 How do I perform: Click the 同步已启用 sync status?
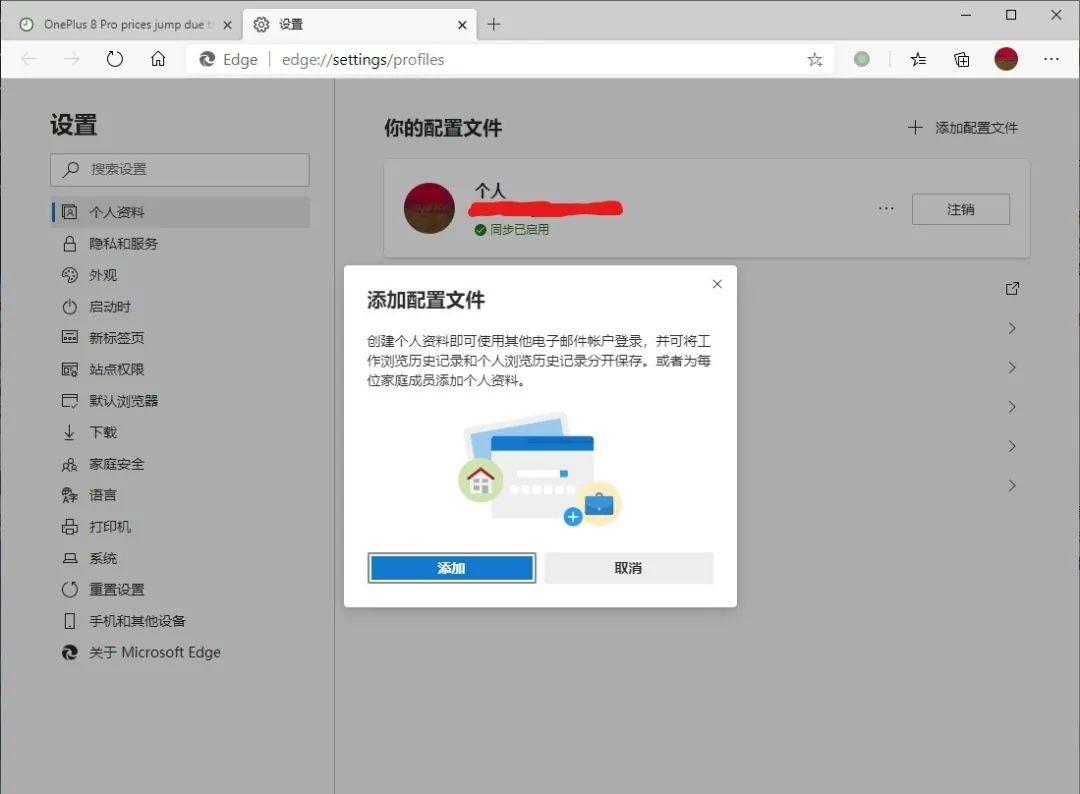pyautogui.click(x=512, y=230)
